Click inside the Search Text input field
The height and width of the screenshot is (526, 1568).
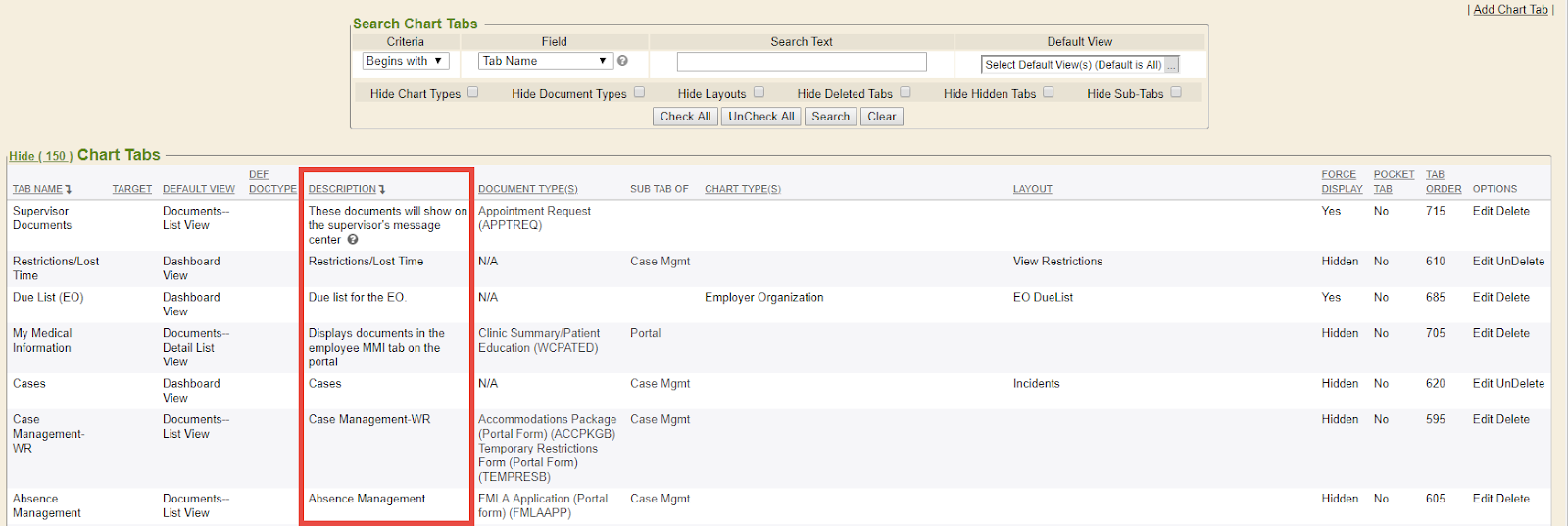(801, 62)
